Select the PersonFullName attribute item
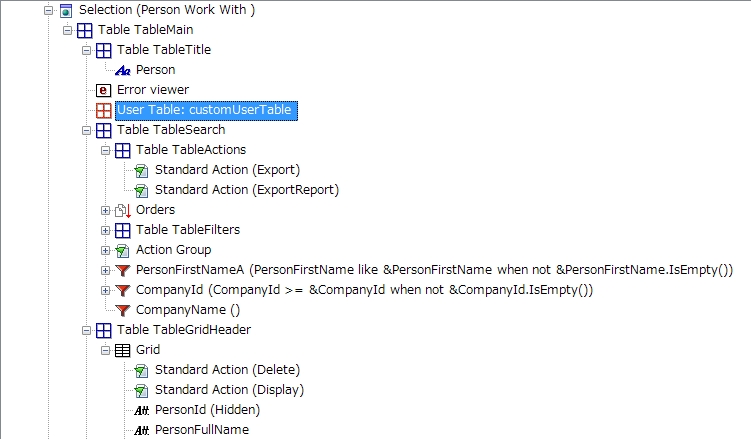Screen dimensions: 751x439 [x=202, y=430]
